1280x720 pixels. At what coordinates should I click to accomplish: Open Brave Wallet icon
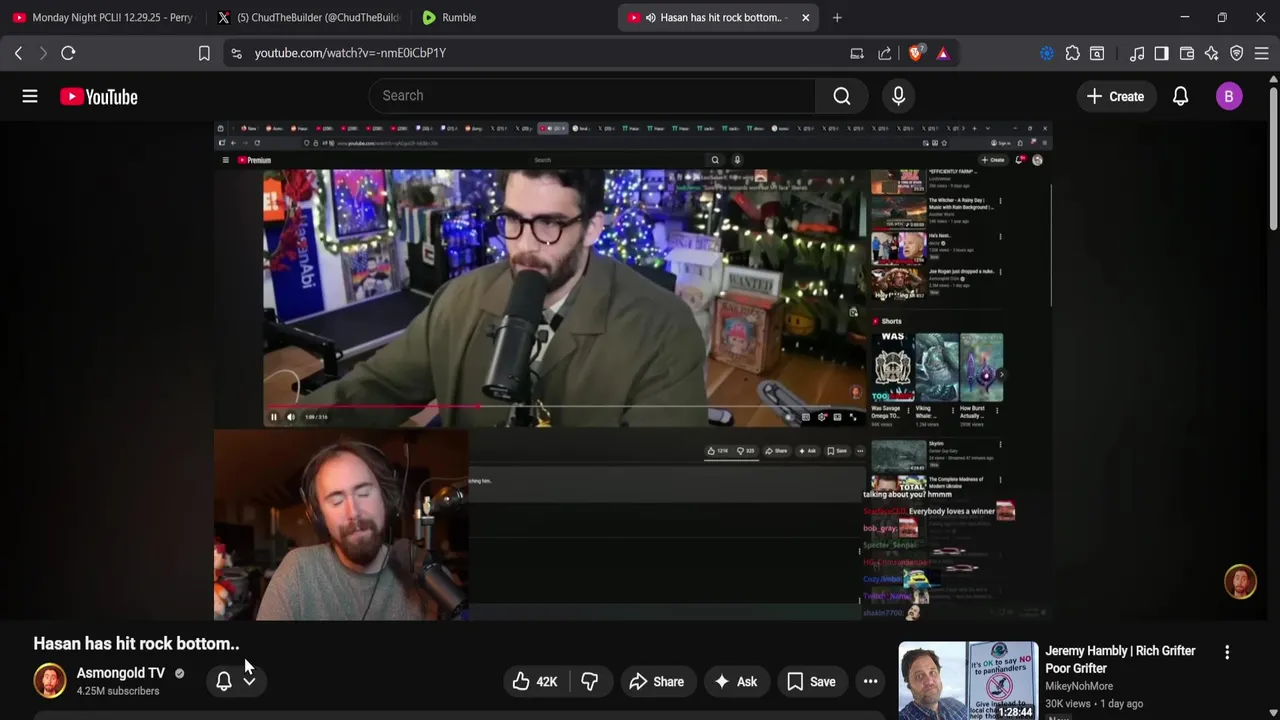(x=1187, y=53)
